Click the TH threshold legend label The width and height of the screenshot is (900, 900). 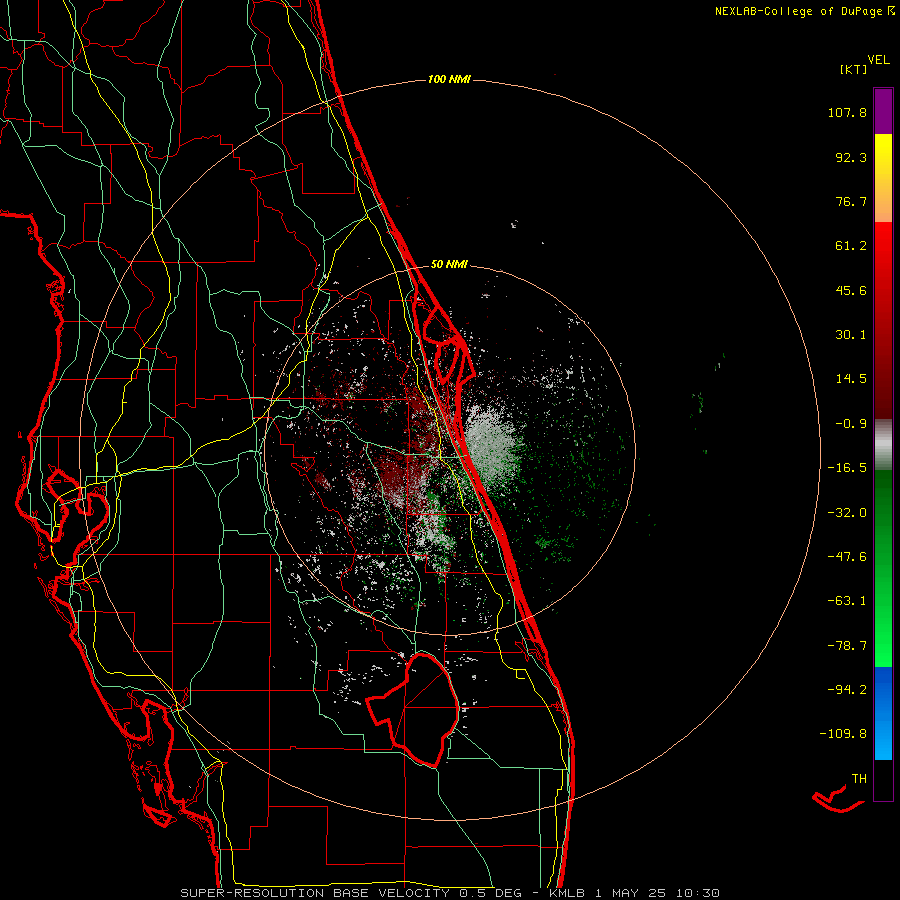[x=859, y=779]
